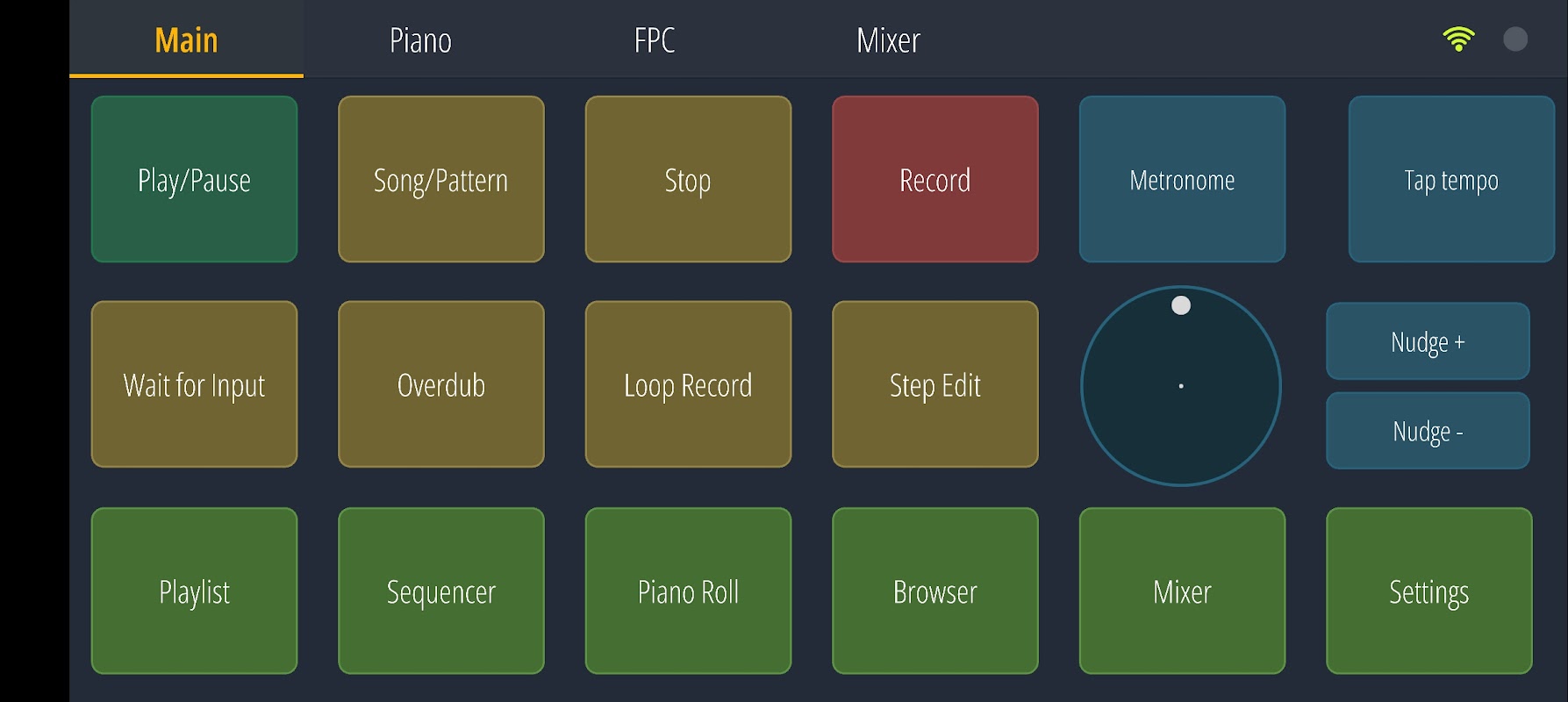The height and width of the screenshot is (702, 1568).
Task: Click the Nudge + button
Action: [x=1428, y=341]
